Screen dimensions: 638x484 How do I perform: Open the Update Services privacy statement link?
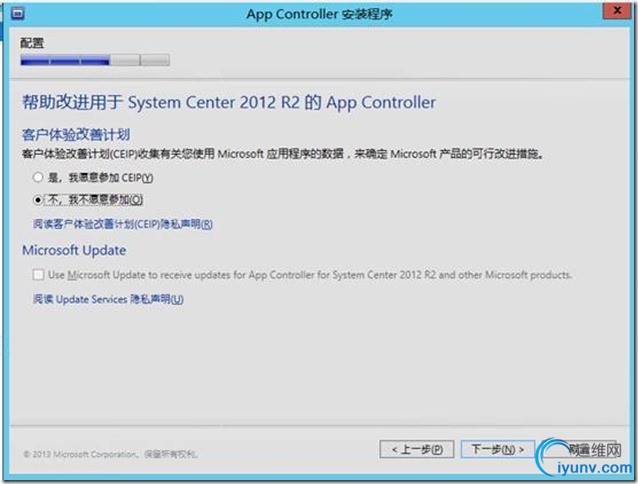click(x=108, y=299)
